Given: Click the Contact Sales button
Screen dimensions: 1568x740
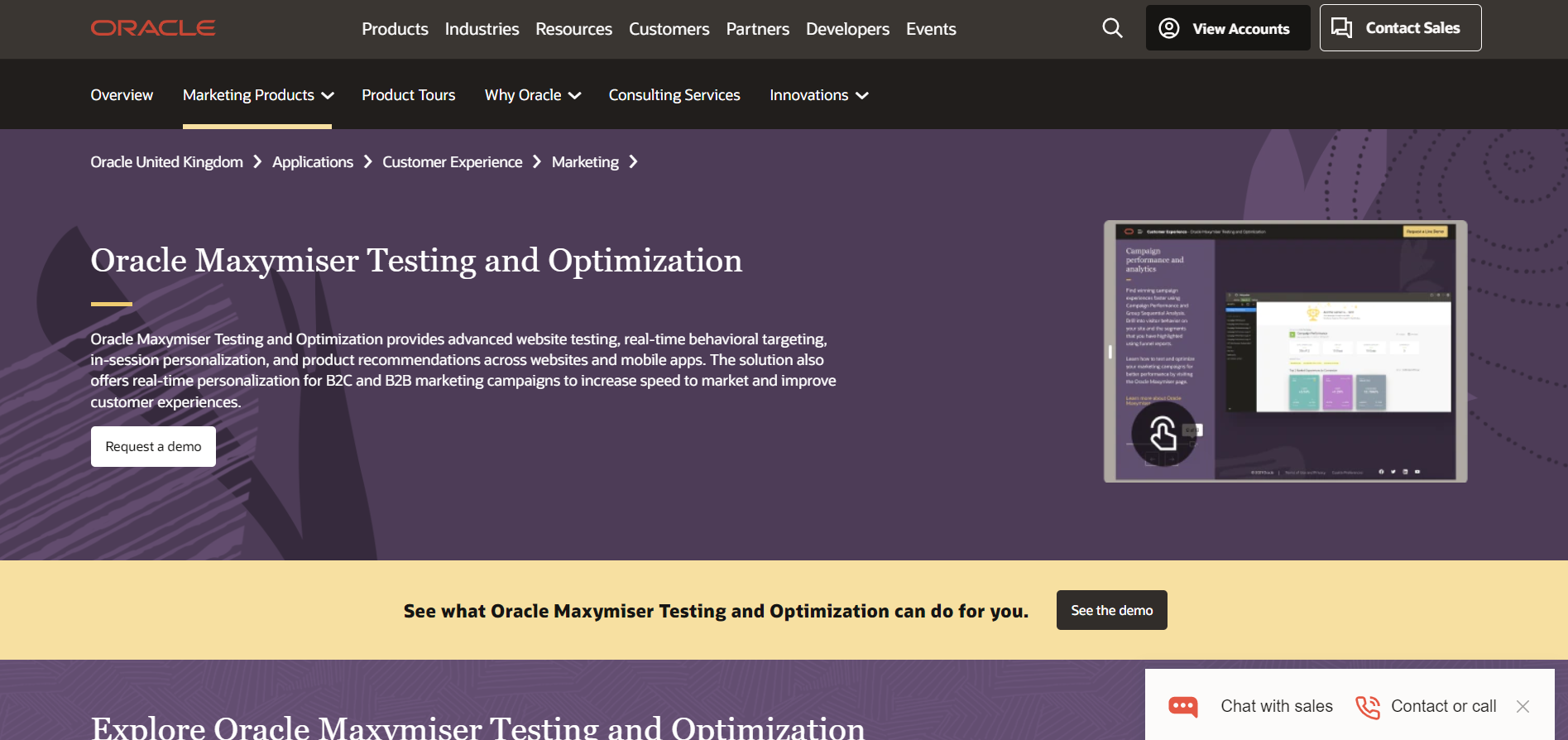Looking at the screenshot, I should pos(1400,28).
